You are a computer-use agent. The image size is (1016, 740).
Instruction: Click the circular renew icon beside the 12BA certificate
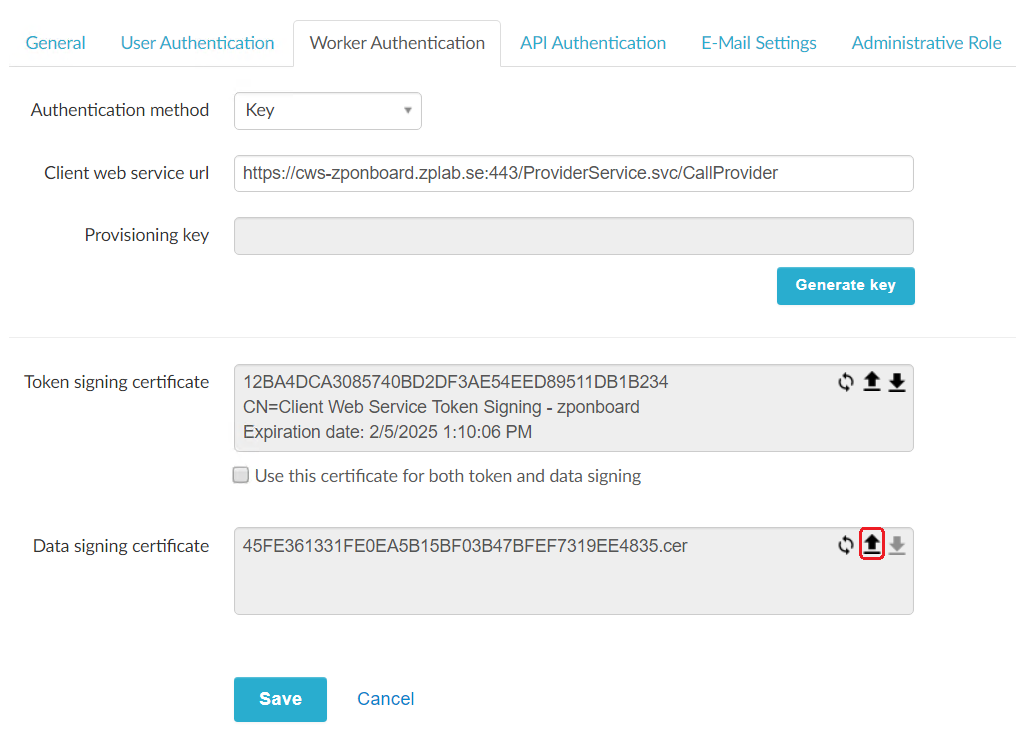point(845,381)
